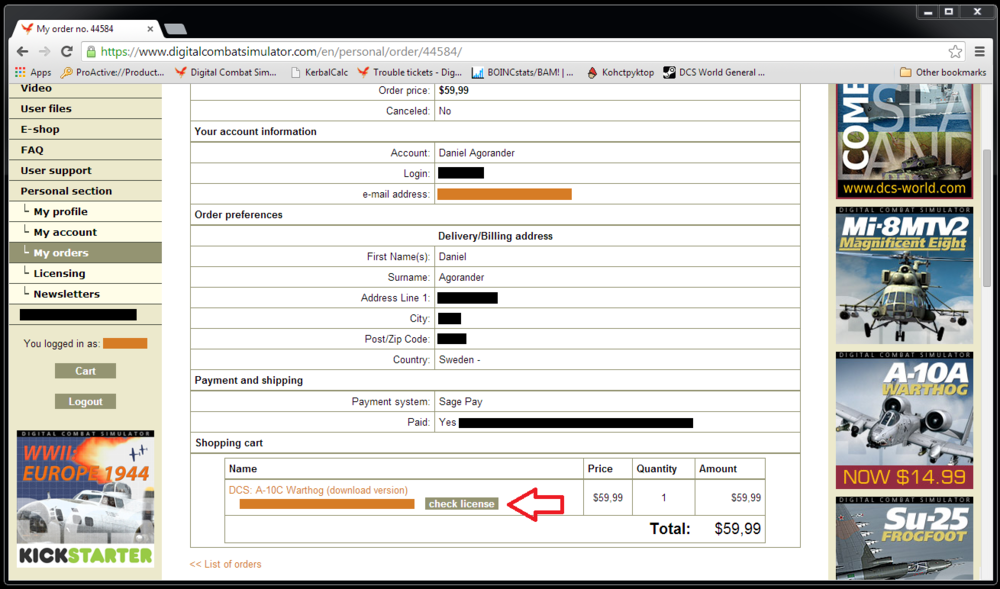Open ProActive://Product bookmark

(112, 73)
